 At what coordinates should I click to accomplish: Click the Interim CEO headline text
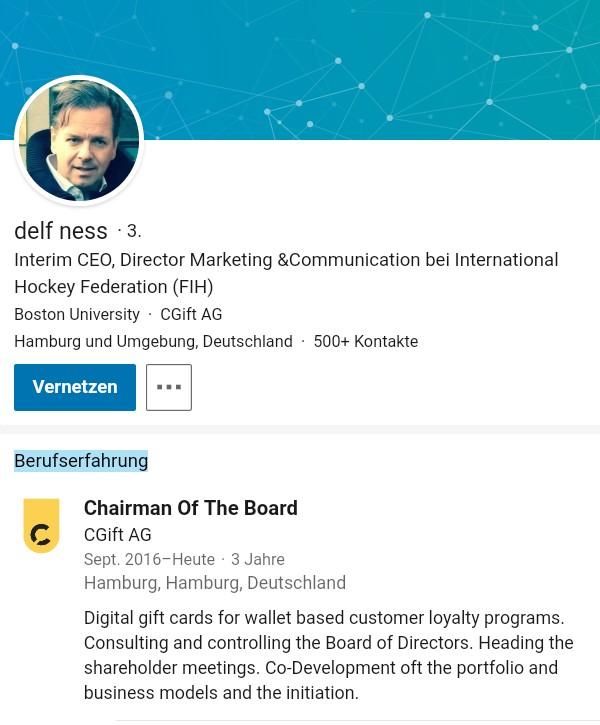[286, 260]
